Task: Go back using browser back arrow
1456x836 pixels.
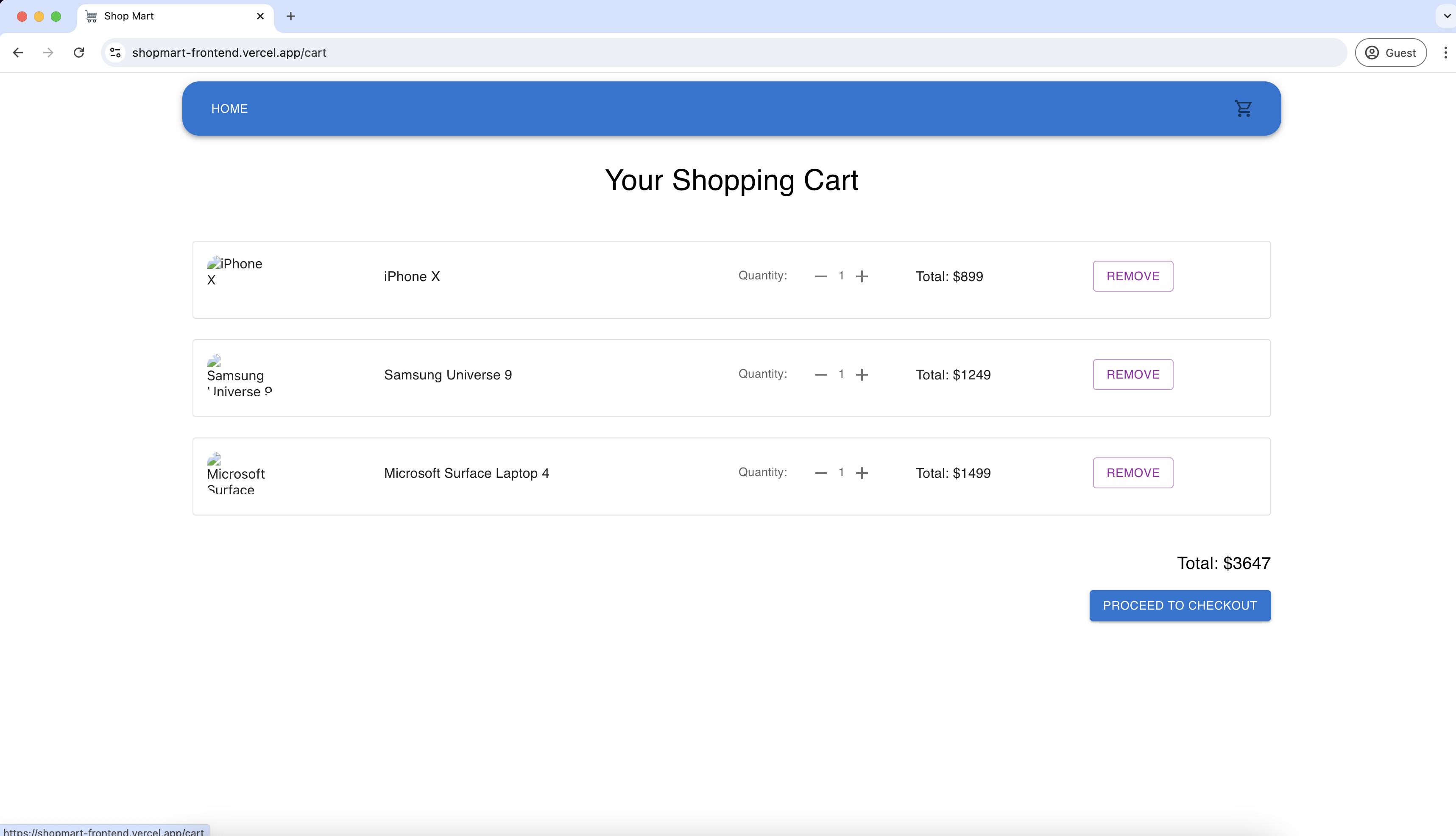Action: click(x=18, y=53)
